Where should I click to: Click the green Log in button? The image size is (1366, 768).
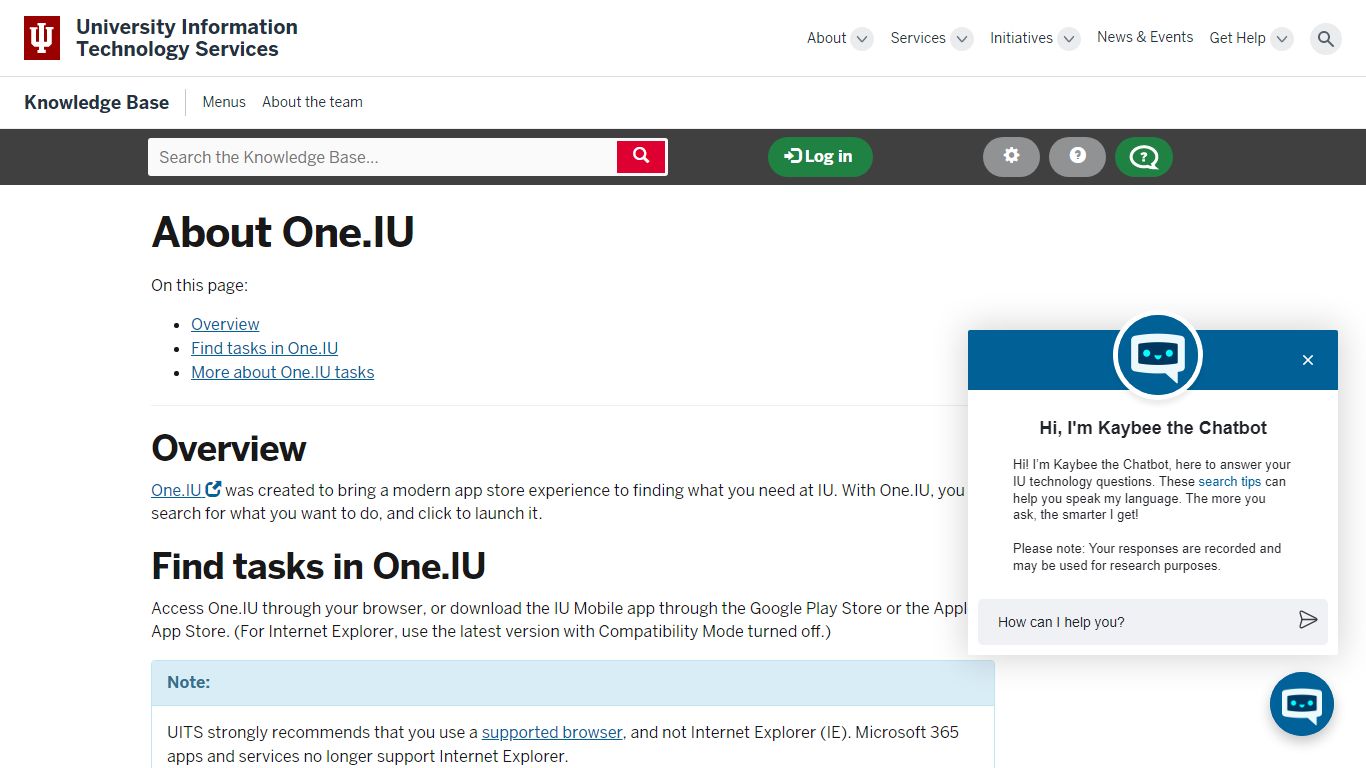820,157
